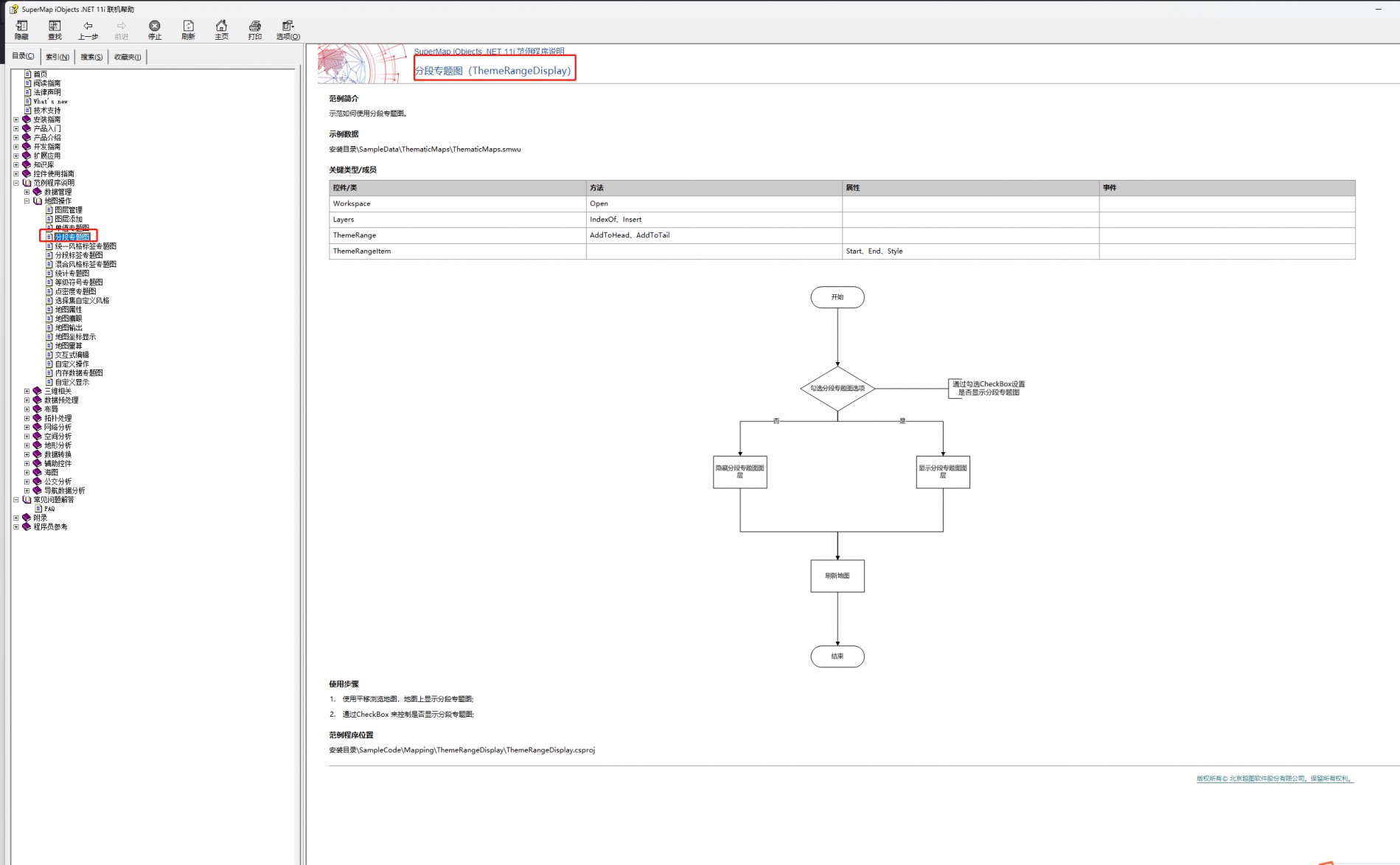The width and height of the screenshot is (1400, 865).
Task: Click the page icon beside 图层管理
Action: click(x=49, y=210)
